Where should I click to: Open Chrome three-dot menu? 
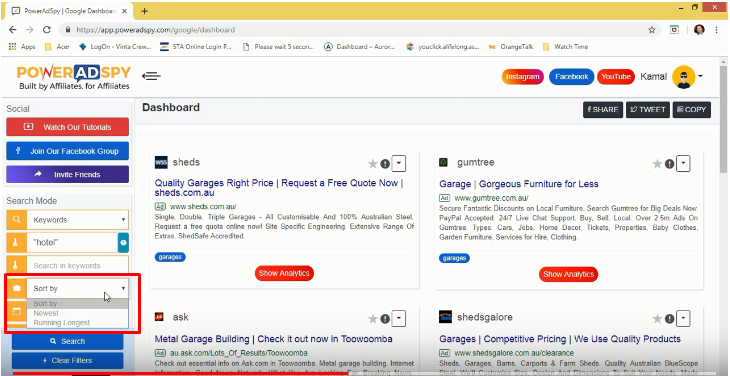point(716,30)
